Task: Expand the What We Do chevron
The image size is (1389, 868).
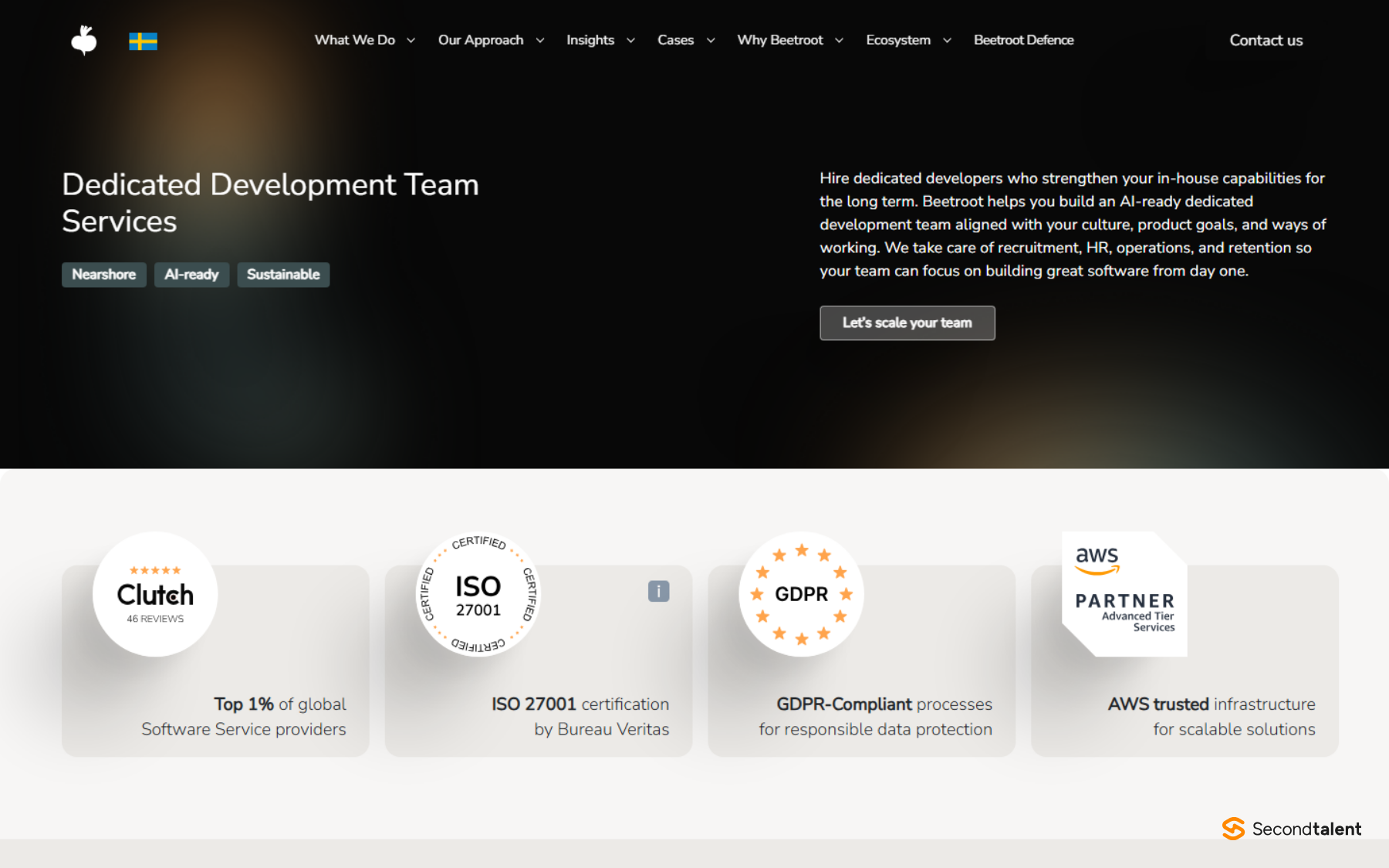Action: point(411,40)
